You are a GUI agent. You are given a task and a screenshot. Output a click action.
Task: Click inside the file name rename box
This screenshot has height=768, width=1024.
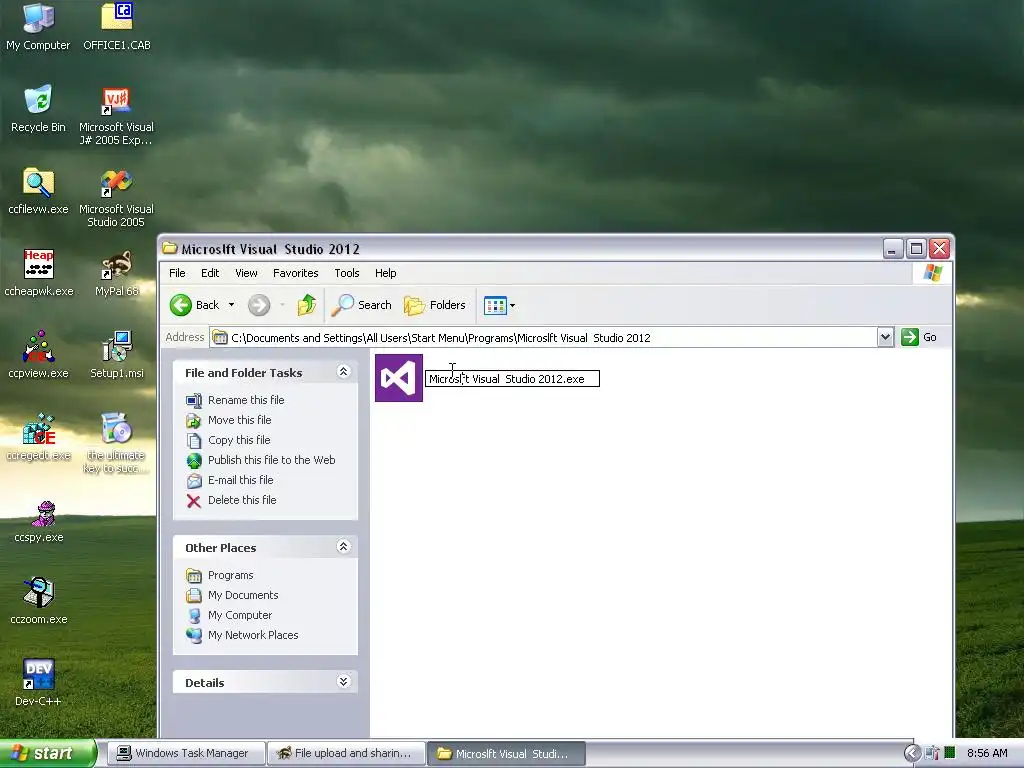[512, 379]
